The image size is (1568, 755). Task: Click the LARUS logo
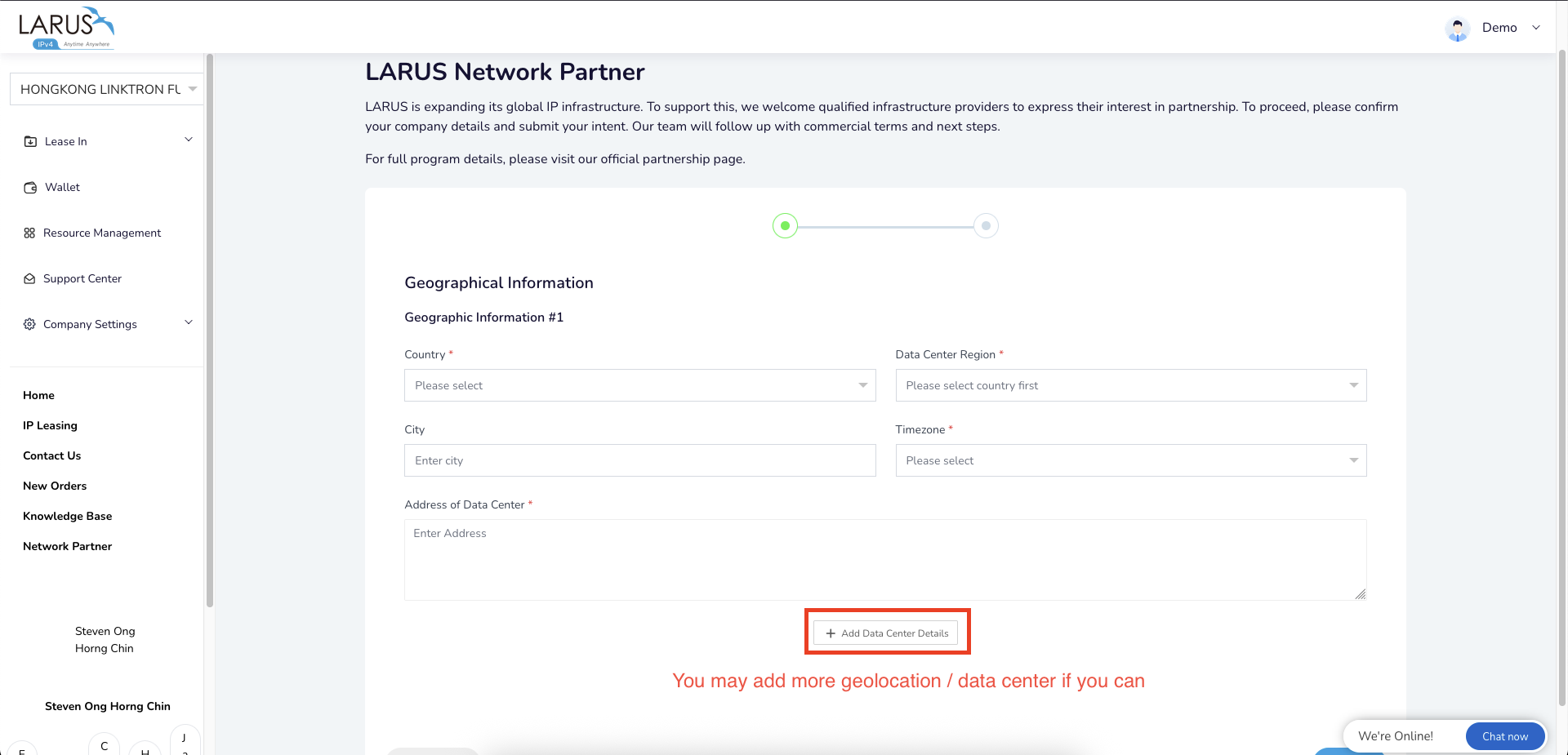pyautogui.click(x=66, y=29)
